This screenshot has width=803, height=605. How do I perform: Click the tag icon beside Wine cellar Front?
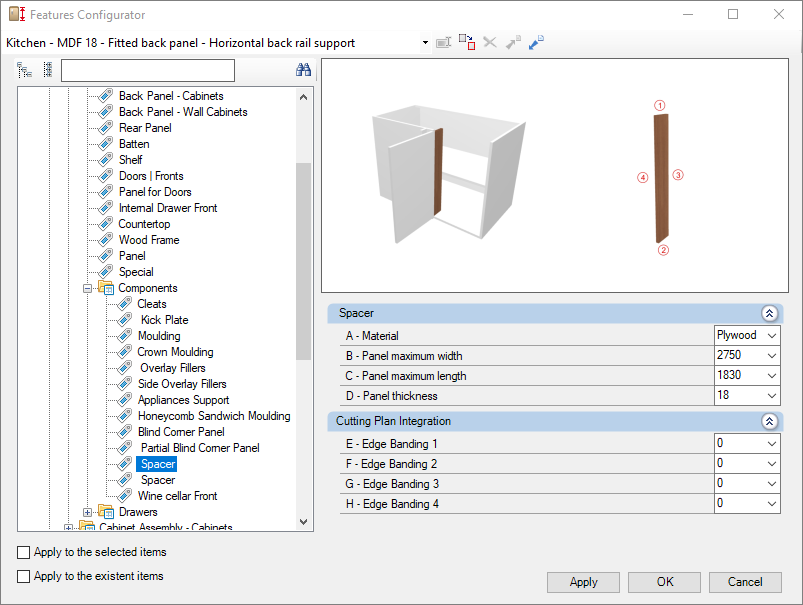pyautogui.click(x=124, y=496)
